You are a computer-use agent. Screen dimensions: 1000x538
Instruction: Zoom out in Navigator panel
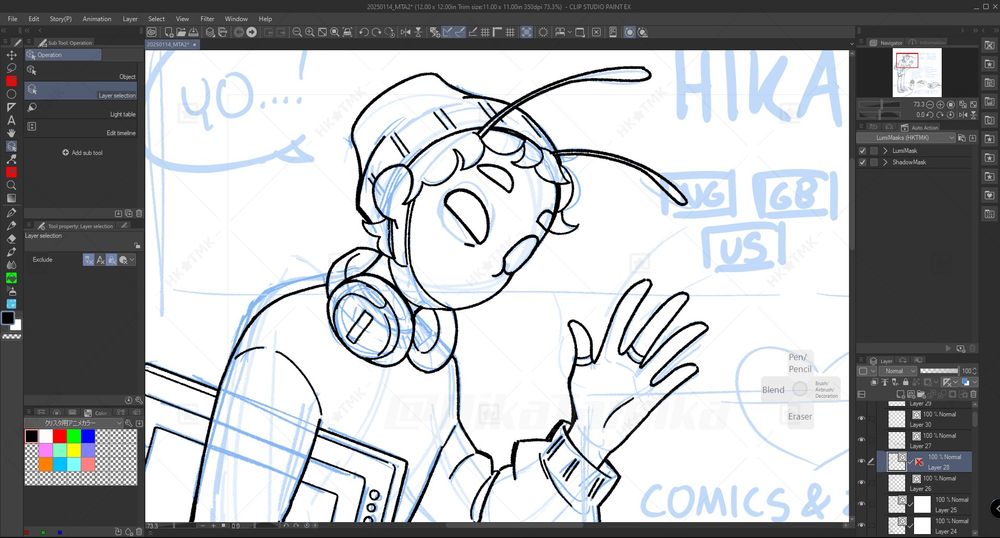tap(930, 105)
